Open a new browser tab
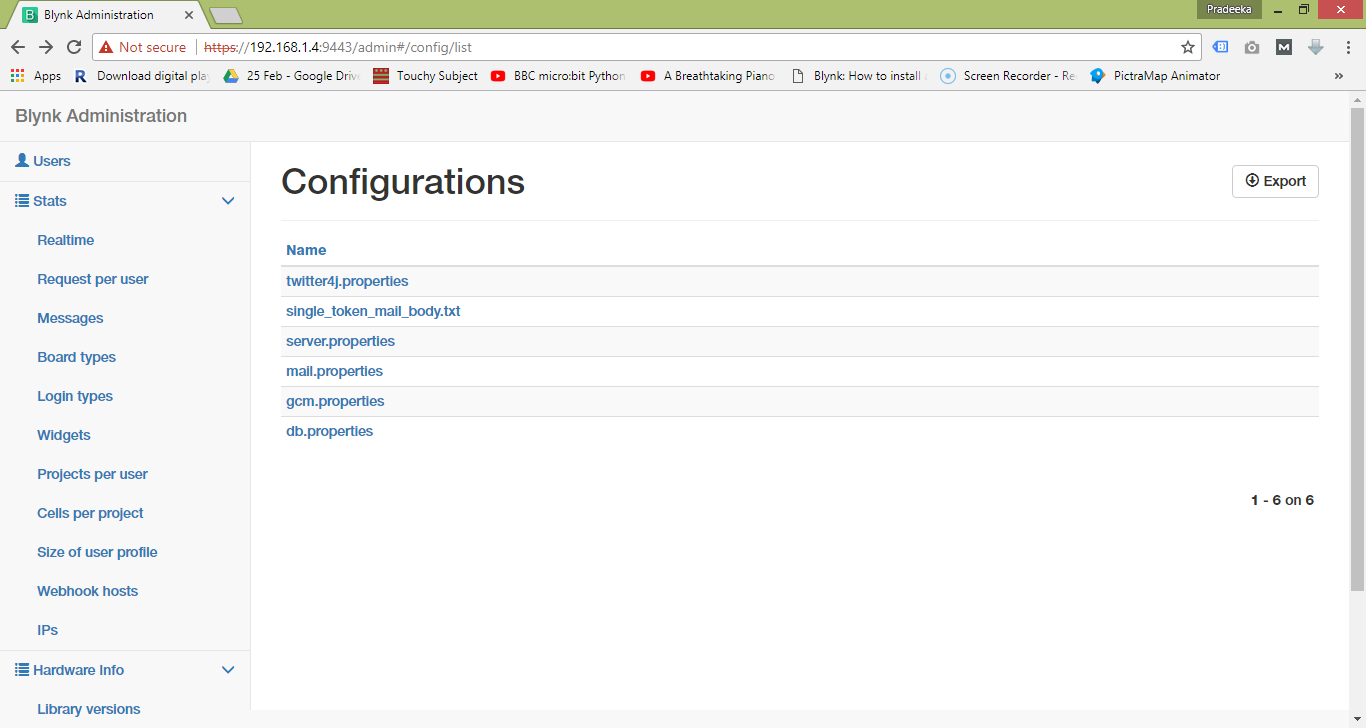The height and width of the screenshot is (728, 1366). (x=226, y=15)
